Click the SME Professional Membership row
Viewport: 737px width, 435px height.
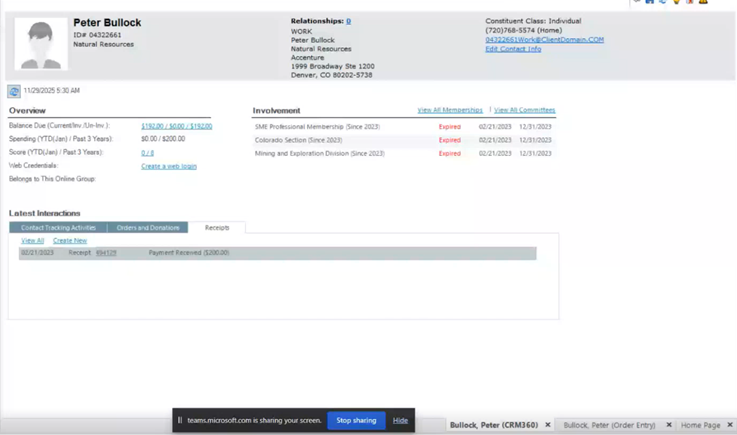[404, 127]
